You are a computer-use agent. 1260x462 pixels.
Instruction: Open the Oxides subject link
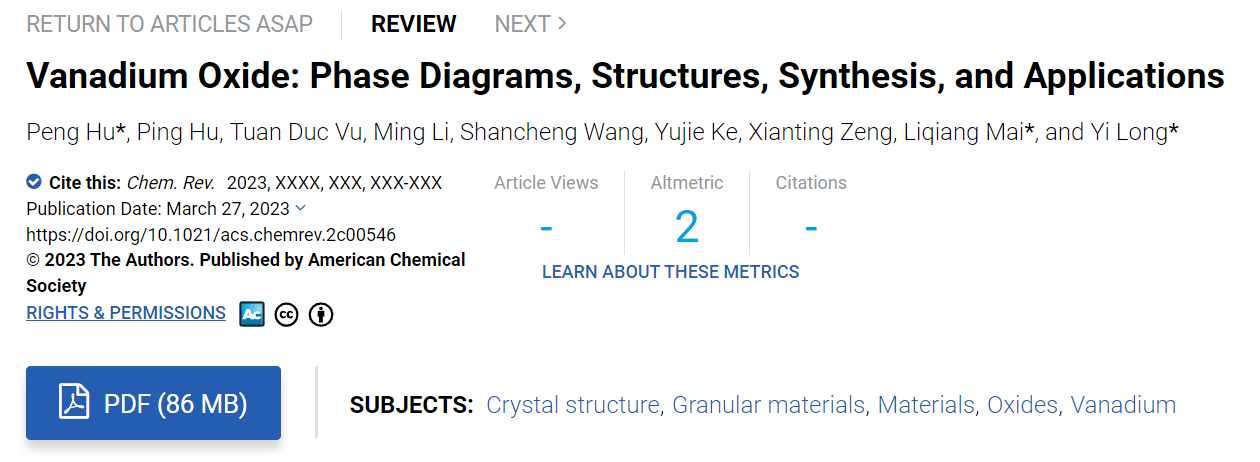[1022, 405]
